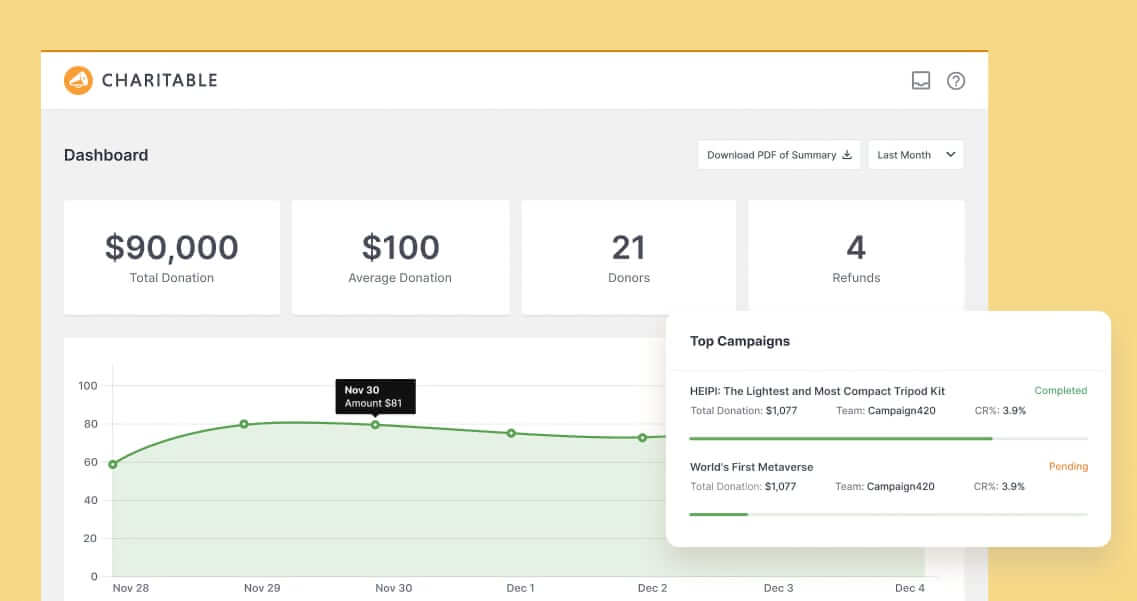1137x601 pixels.
Task: Open the HEIPI Compact Tripod Kit campaign
Action: pos(817,391)
